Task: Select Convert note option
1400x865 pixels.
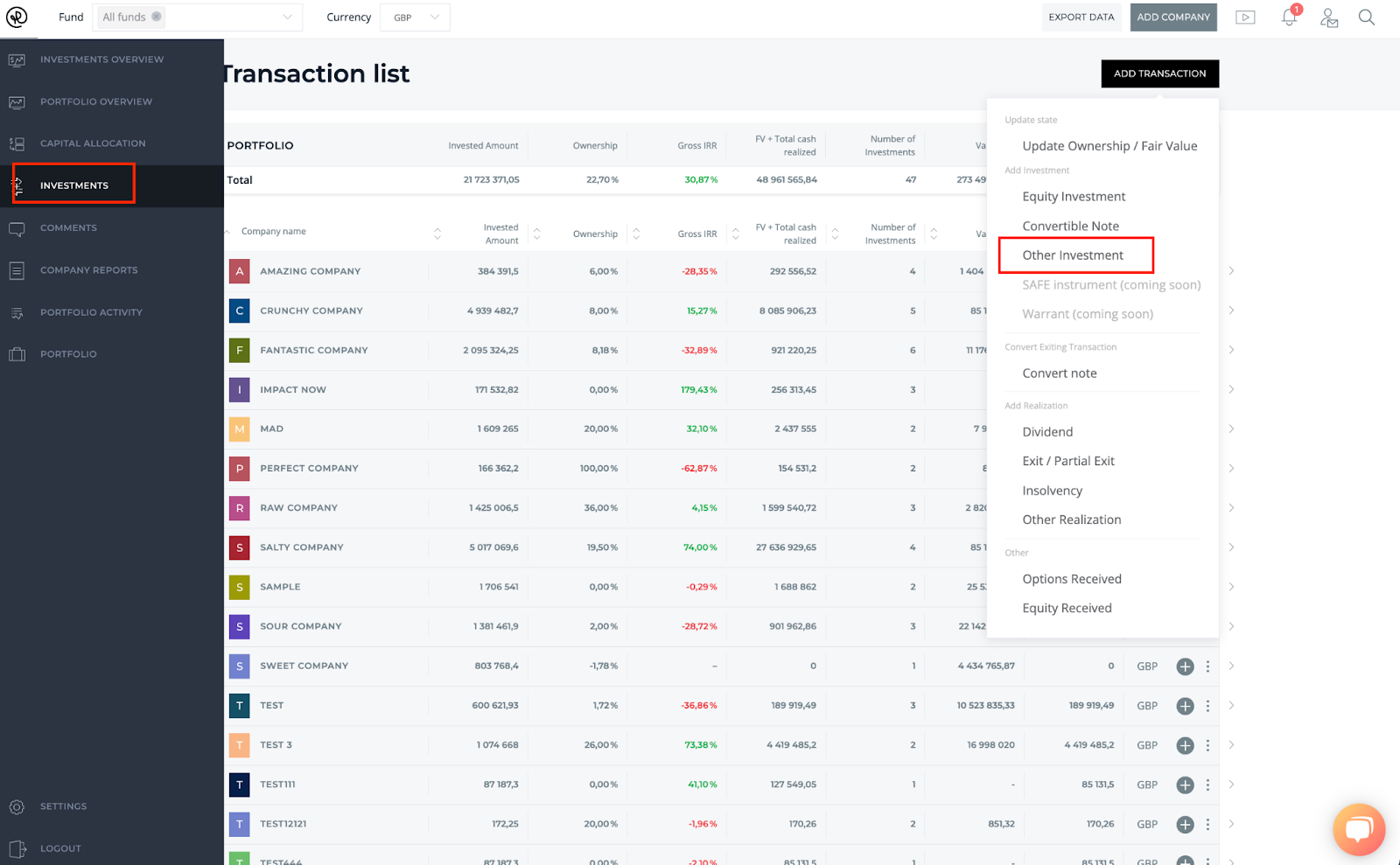Action: [x=1059, y=373]
